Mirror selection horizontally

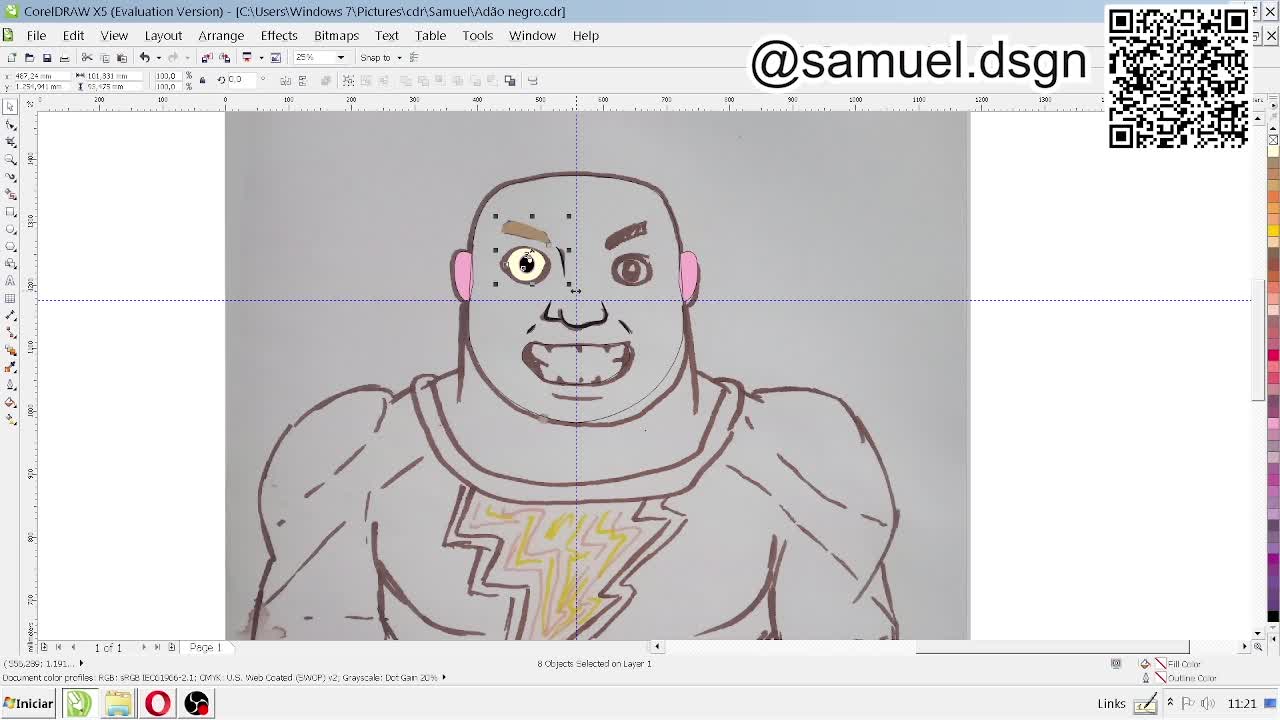pos(285,80)
